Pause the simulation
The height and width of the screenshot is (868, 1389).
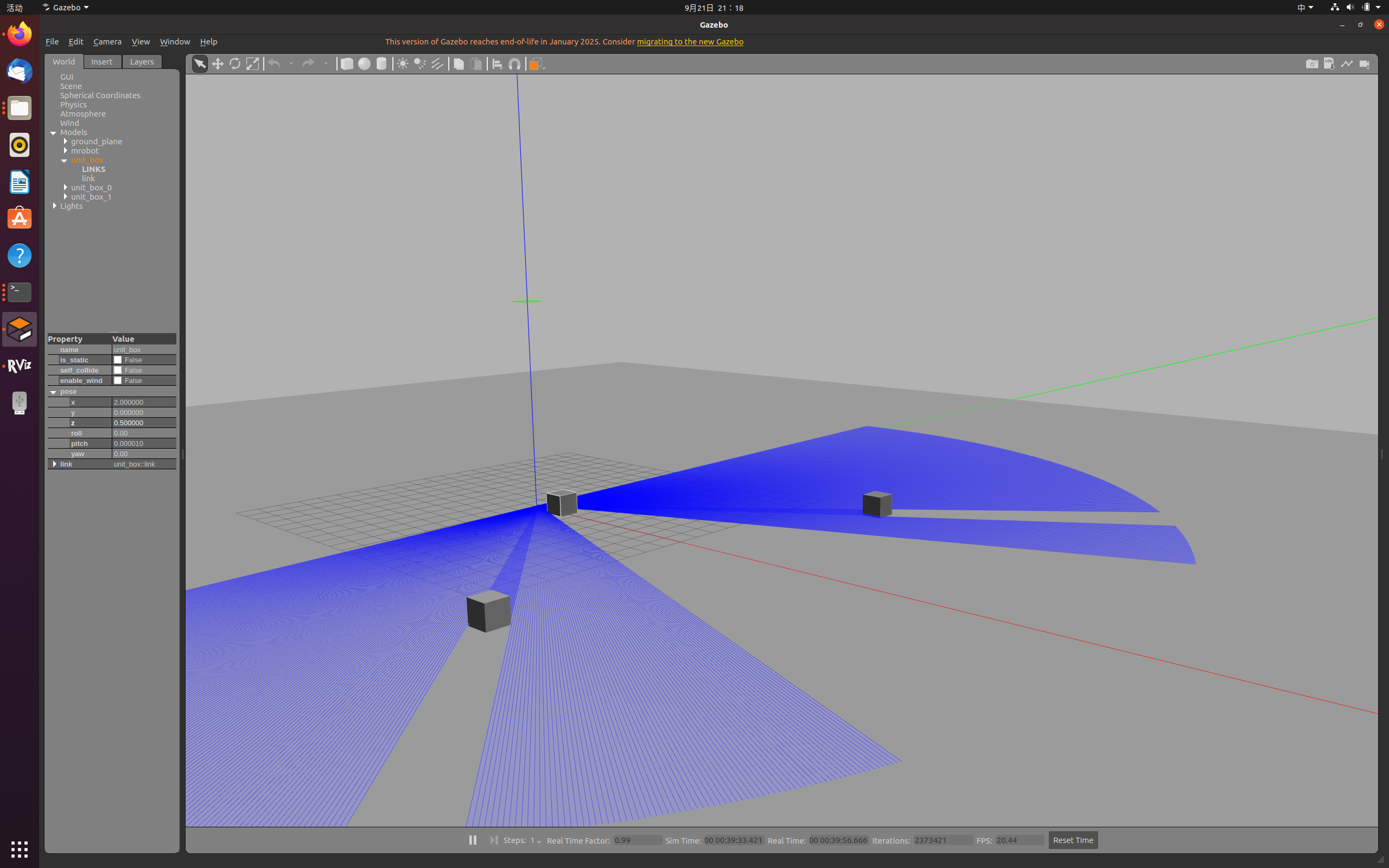[473, 840]
